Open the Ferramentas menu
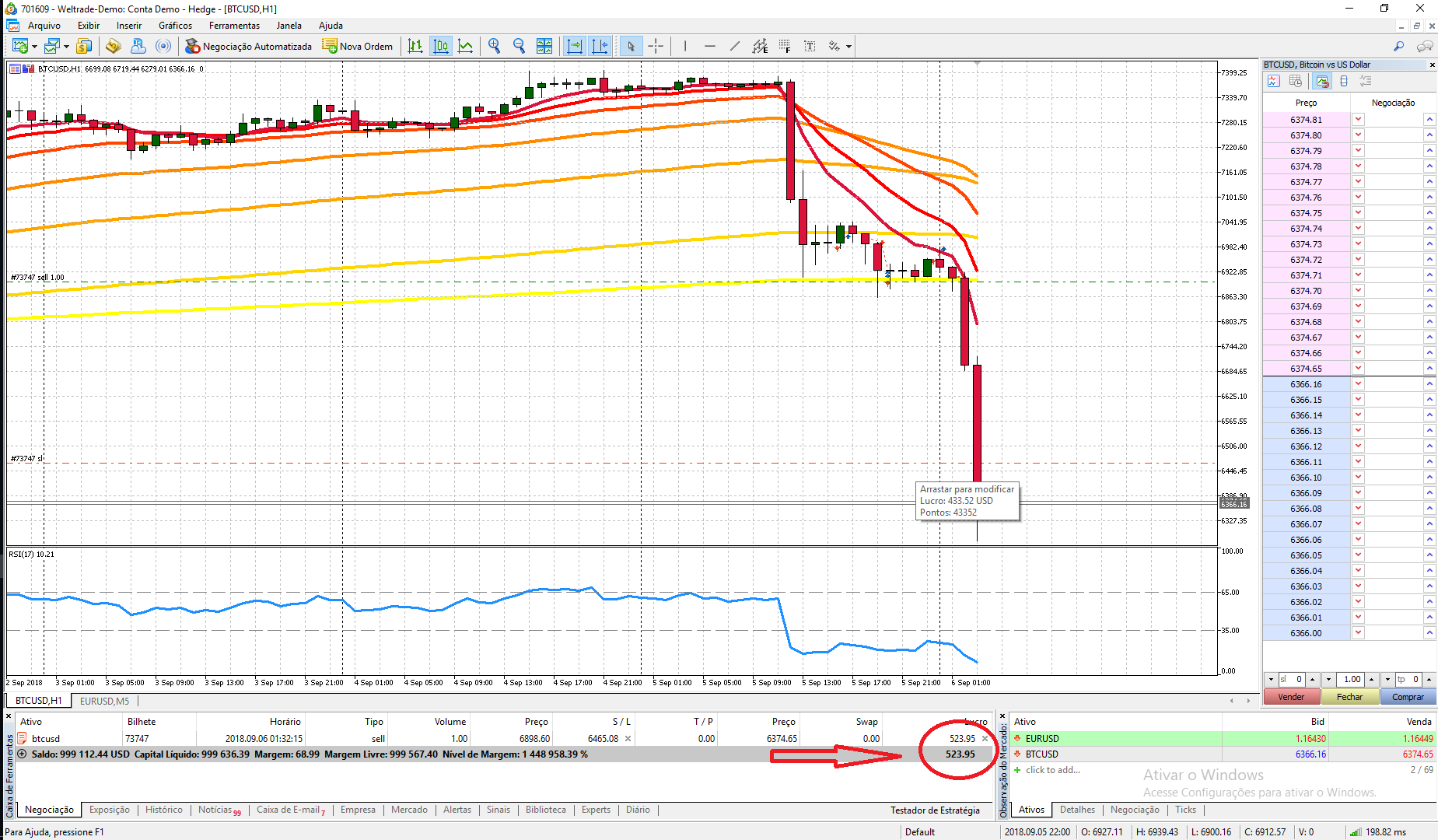This screenshot has height=840, width=1438. (234, 26)
